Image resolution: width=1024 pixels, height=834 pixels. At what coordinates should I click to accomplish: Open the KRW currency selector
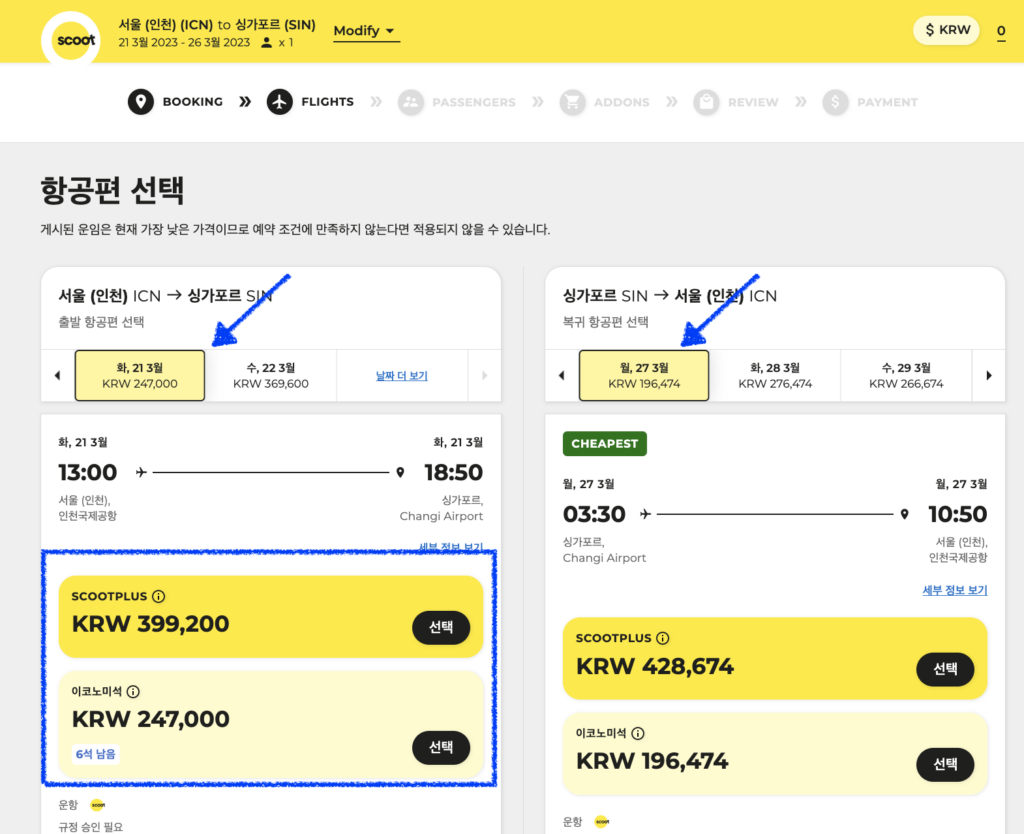pos(946,30)
